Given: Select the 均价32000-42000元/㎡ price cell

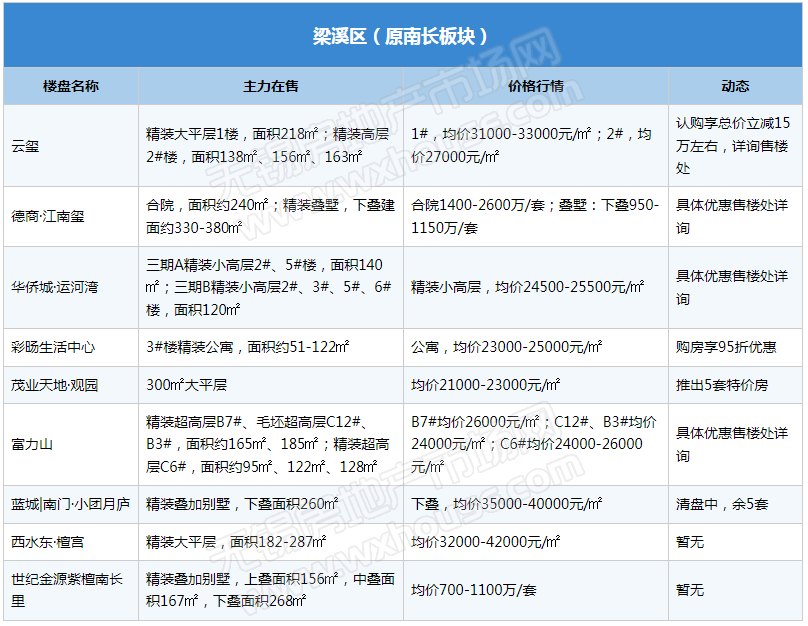Looking at the screenshot, I should tap(486, 542).
